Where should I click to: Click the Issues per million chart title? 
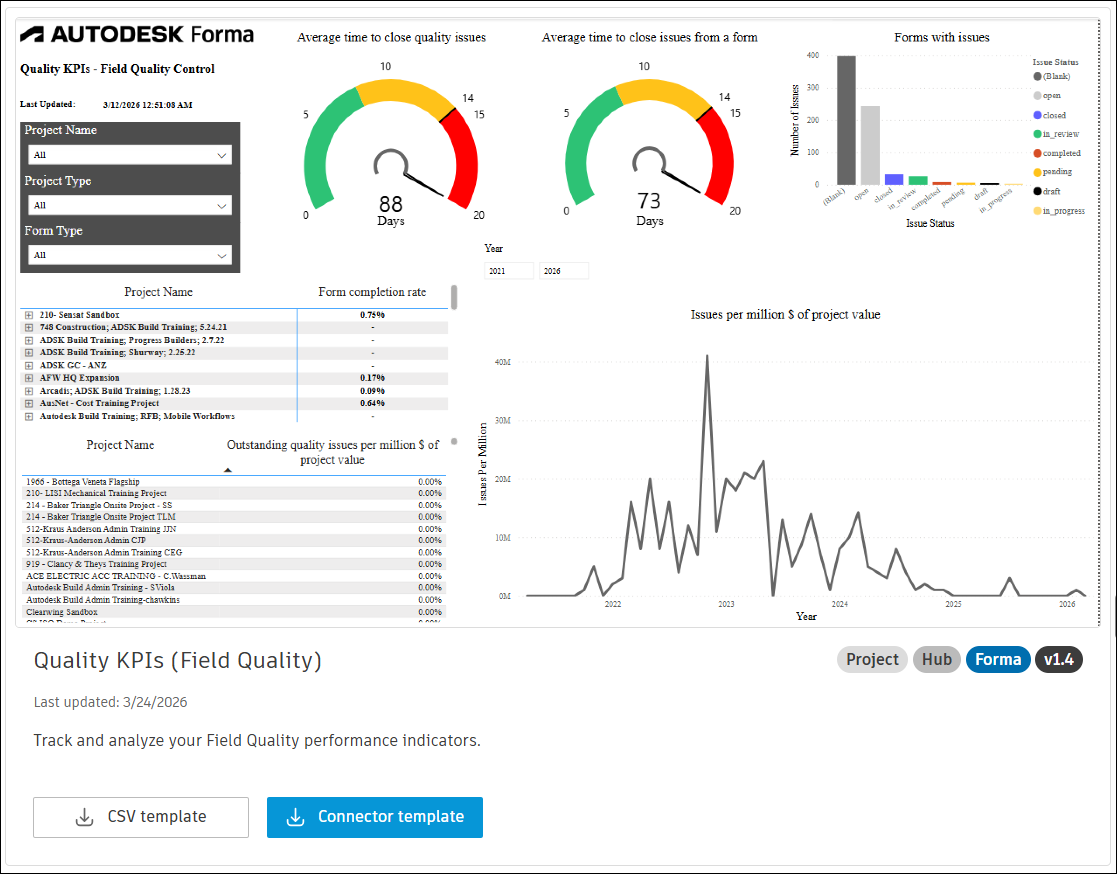coord(785,315)
